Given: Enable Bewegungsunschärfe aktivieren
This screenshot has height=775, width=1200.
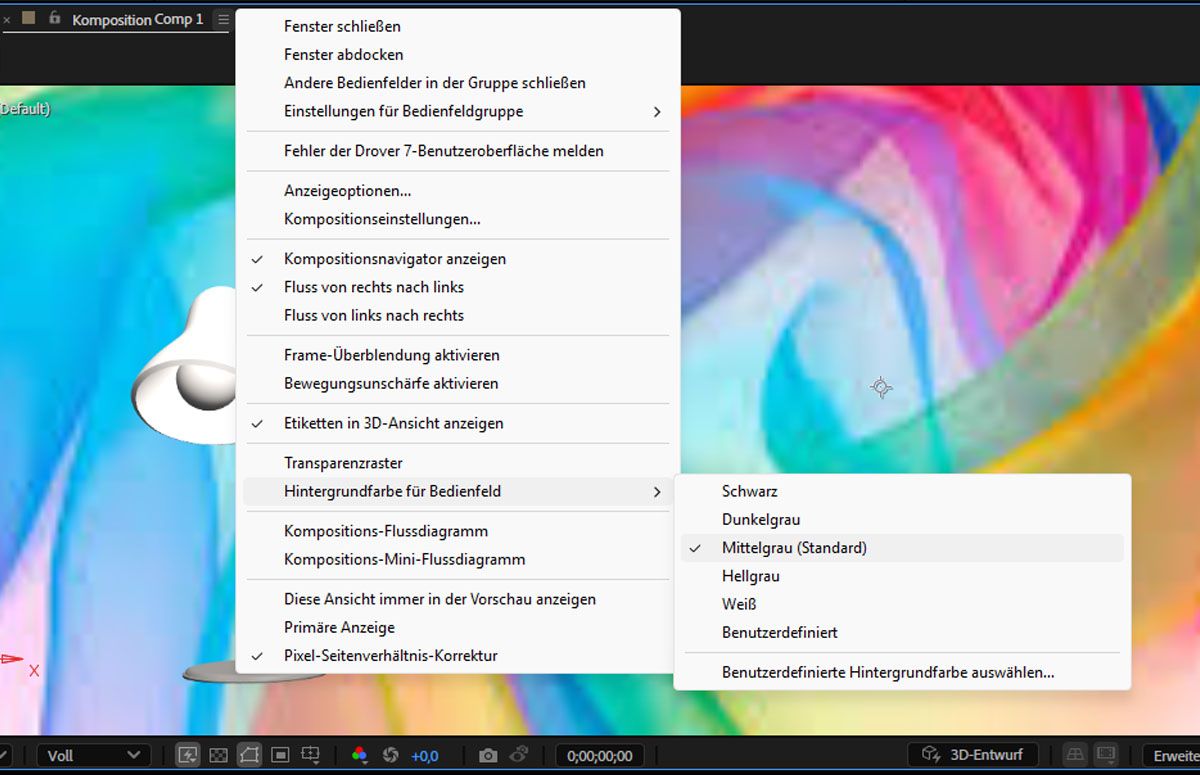Looking at the screenshot, I should point(457,383).
